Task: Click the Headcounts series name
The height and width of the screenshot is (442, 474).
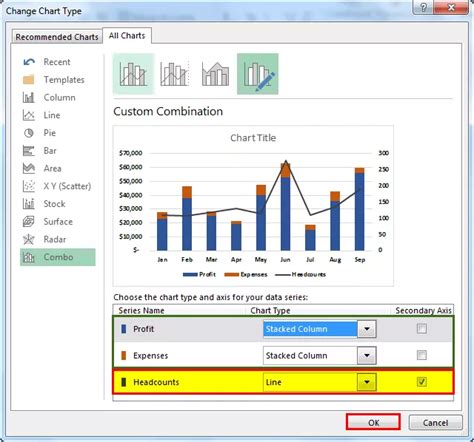Action: [x=156, y=382]
